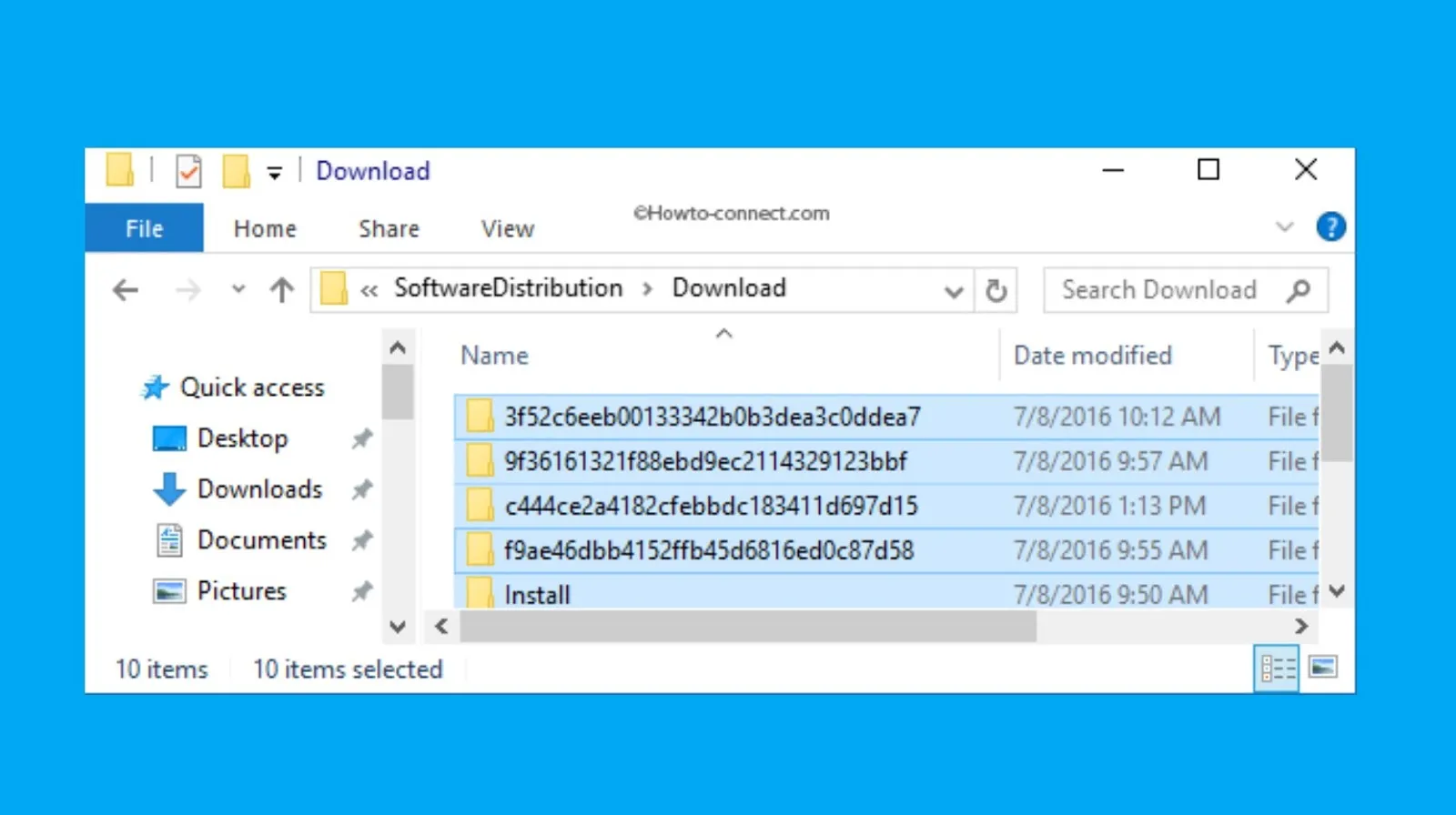Open Help with the question mark icon
Screen dimensions: 1456x815
pos(1330,226)
